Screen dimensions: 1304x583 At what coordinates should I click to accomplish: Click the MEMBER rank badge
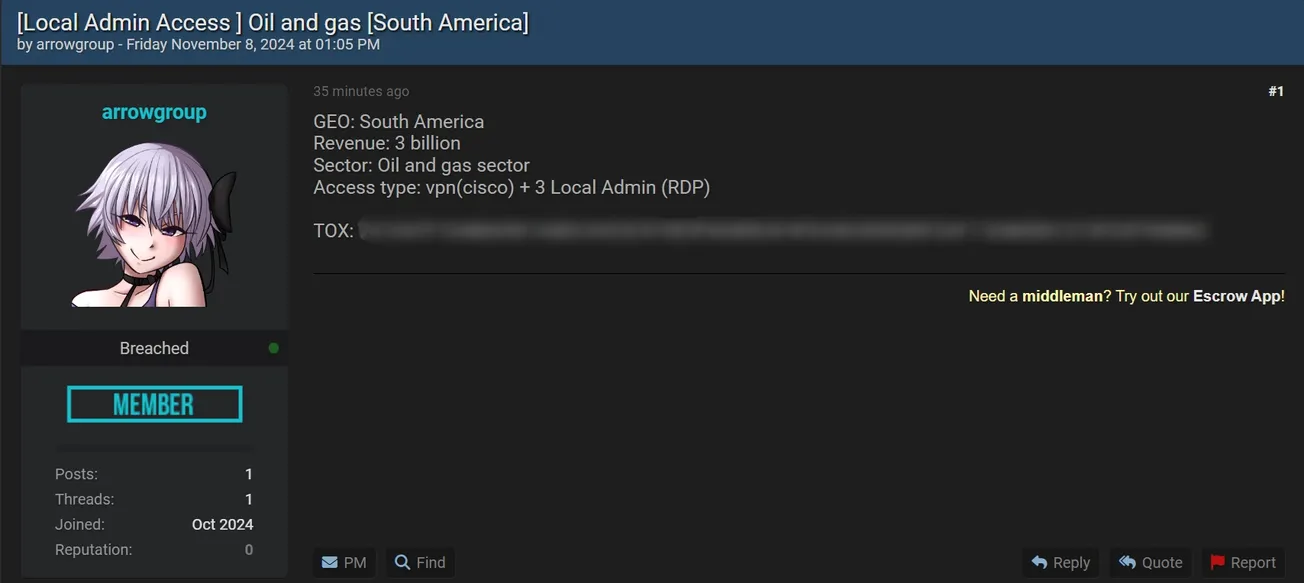tap(154, 404)
